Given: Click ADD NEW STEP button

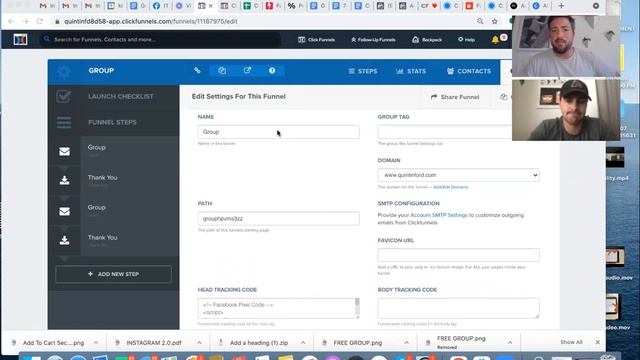Looking at the screenshot, I should (x=113, y=274).
